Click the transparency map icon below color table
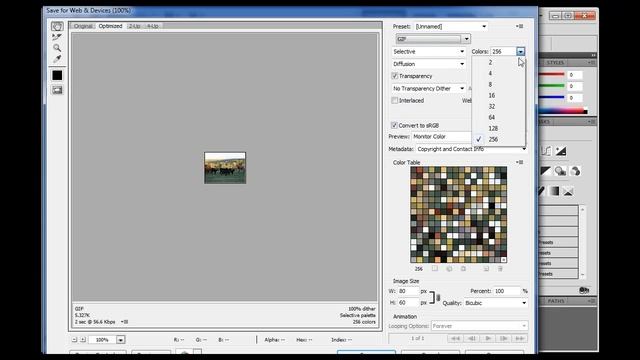640x360 pixels. tap(435, 269)
